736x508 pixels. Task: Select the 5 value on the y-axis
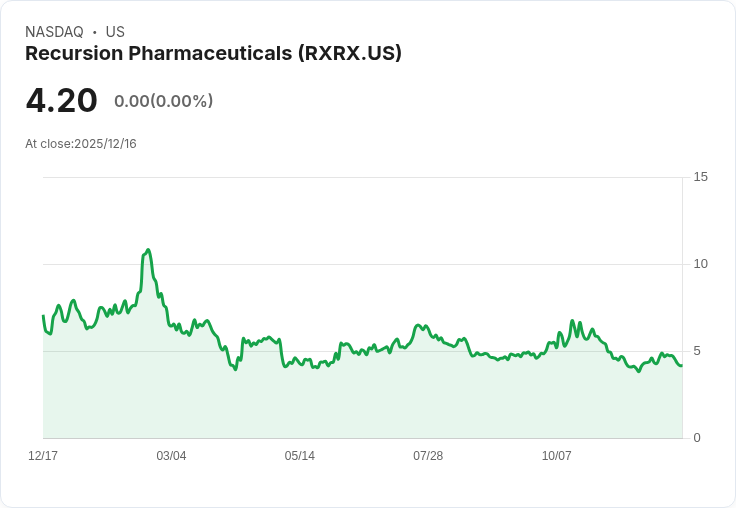click(697, 351)
